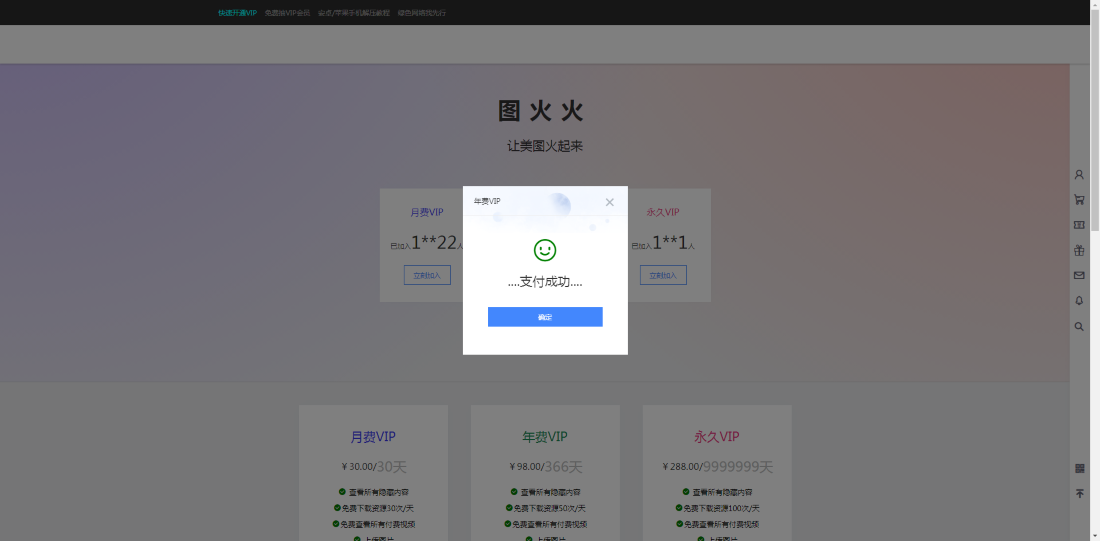Click the back-to-top arrow icon
The height and width of the screenshot is (541, 1100).
pos(1079,494)
